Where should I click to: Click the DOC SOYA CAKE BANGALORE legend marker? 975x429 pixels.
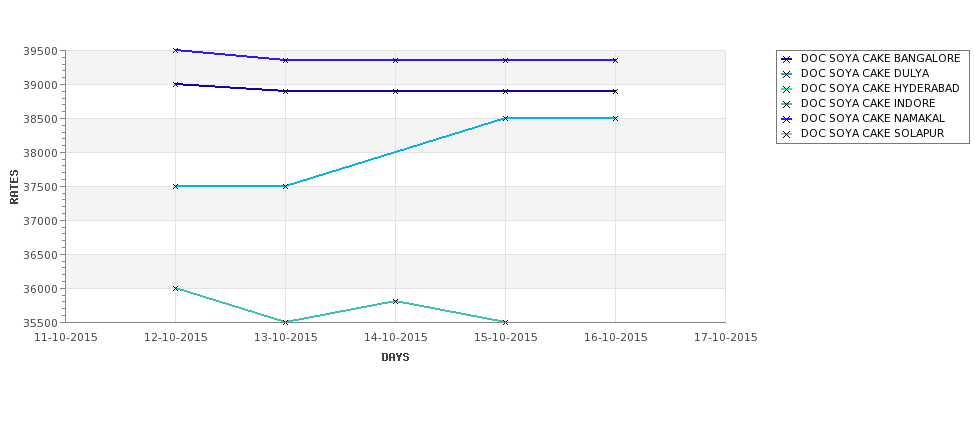(x=787, y=59)
